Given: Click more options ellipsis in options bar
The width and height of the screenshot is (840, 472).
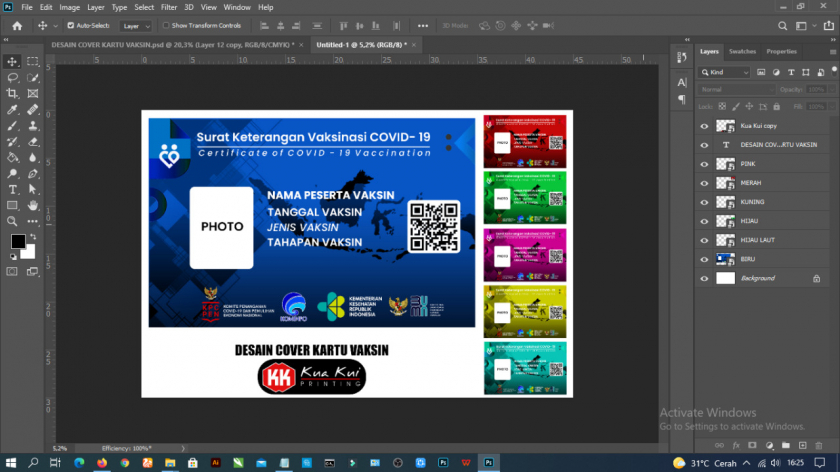Looking at the screenshot, I should pos(423,26).
